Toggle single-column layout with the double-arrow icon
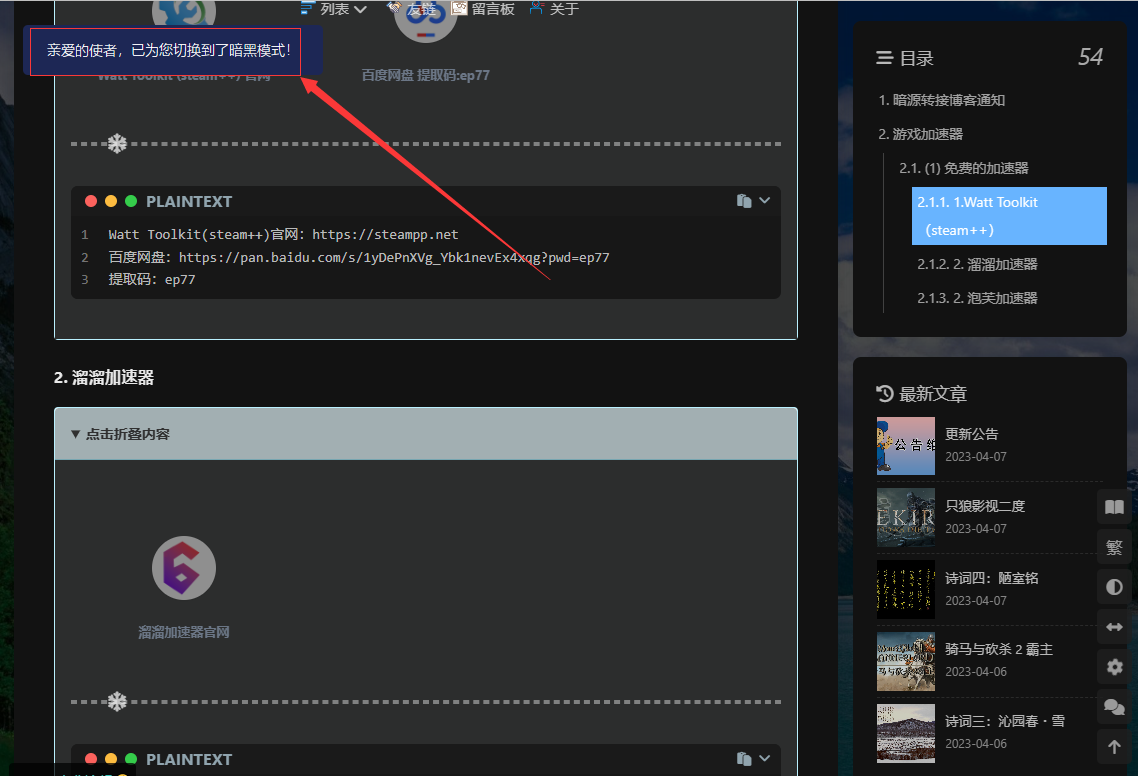 point(1114,627)
